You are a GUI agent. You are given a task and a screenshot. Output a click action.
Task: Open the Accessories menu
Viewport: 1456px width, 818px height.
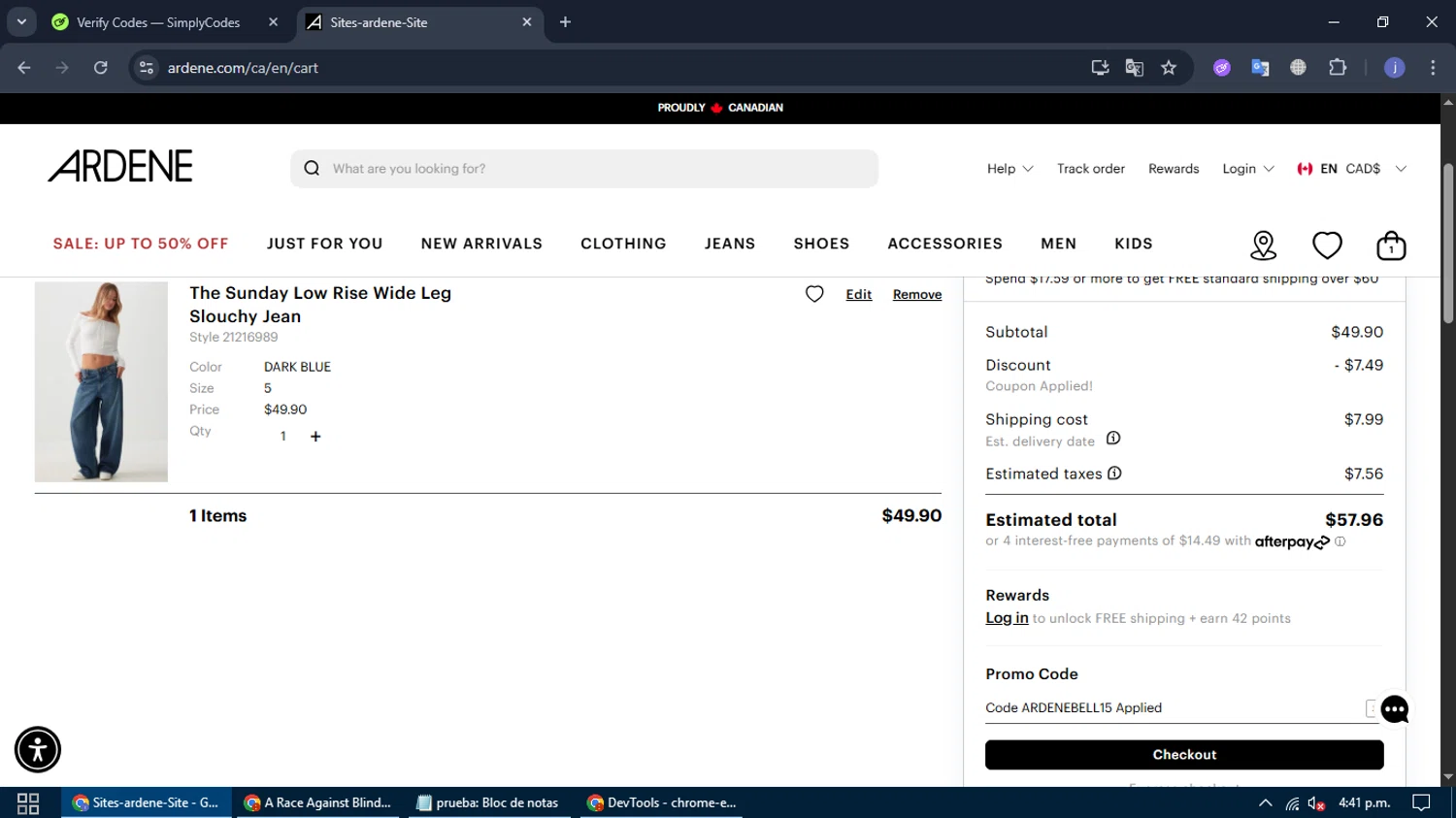click(944, 244)
